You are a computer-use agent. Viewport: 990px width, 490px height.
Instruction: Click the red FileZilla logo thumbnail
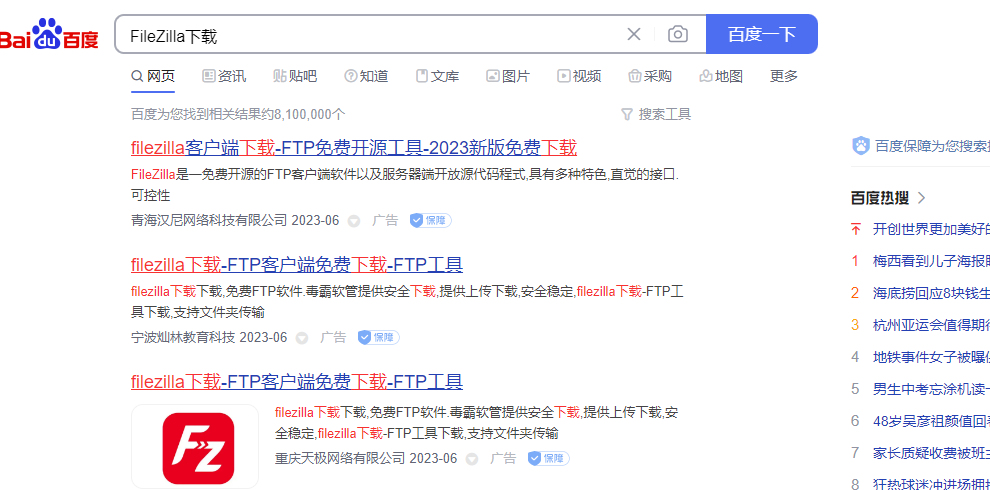(198, 447)
